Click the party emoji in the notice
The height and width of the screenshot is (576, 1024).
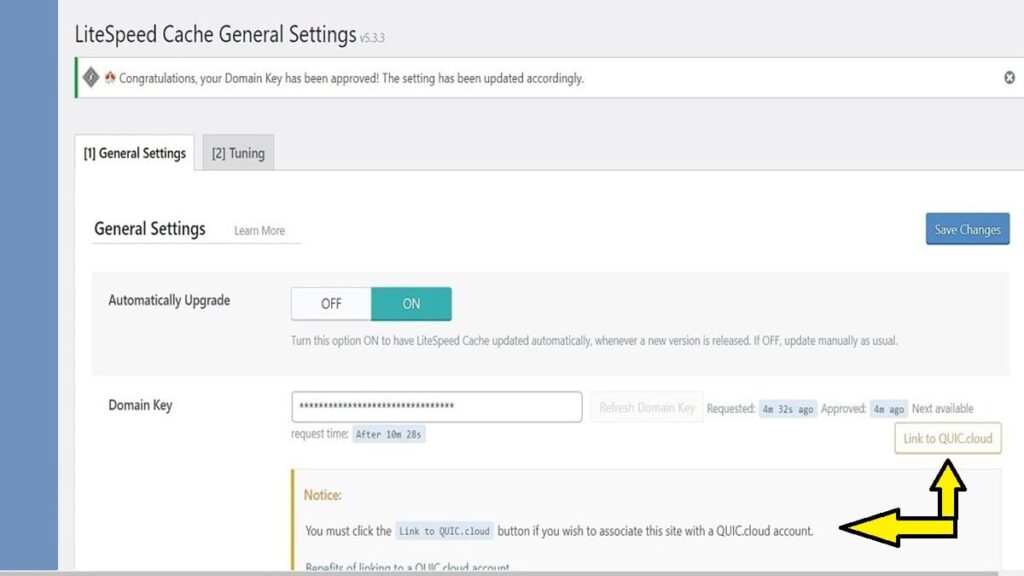(110, 78)
